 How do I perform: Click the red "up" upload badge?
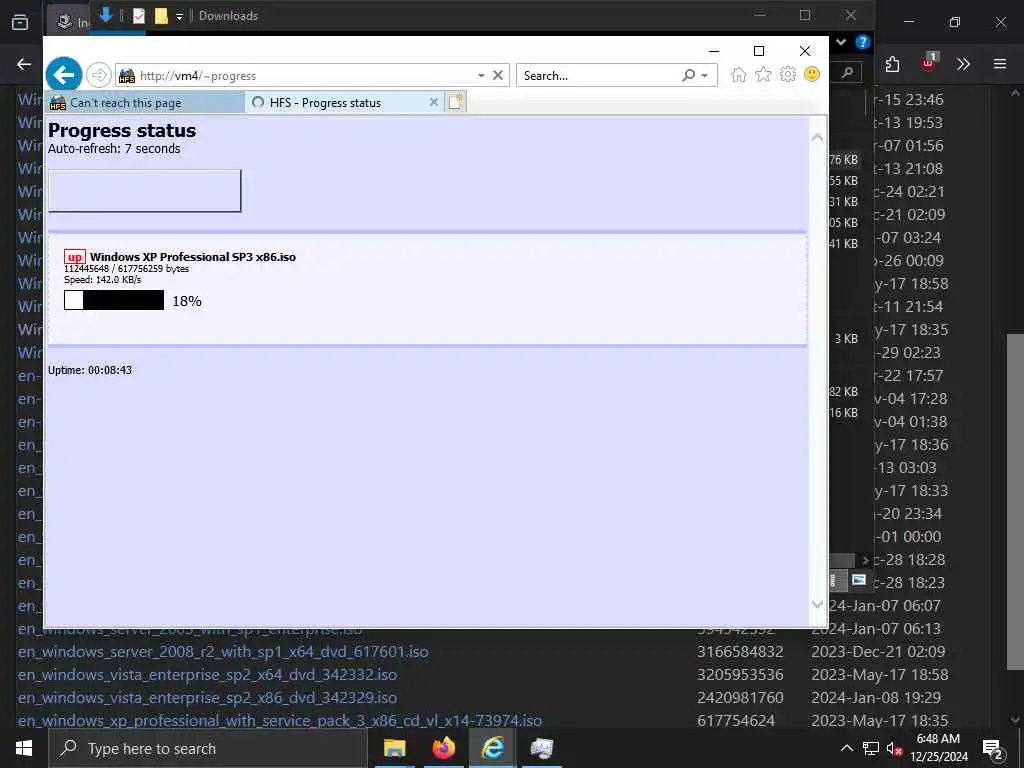75,257
